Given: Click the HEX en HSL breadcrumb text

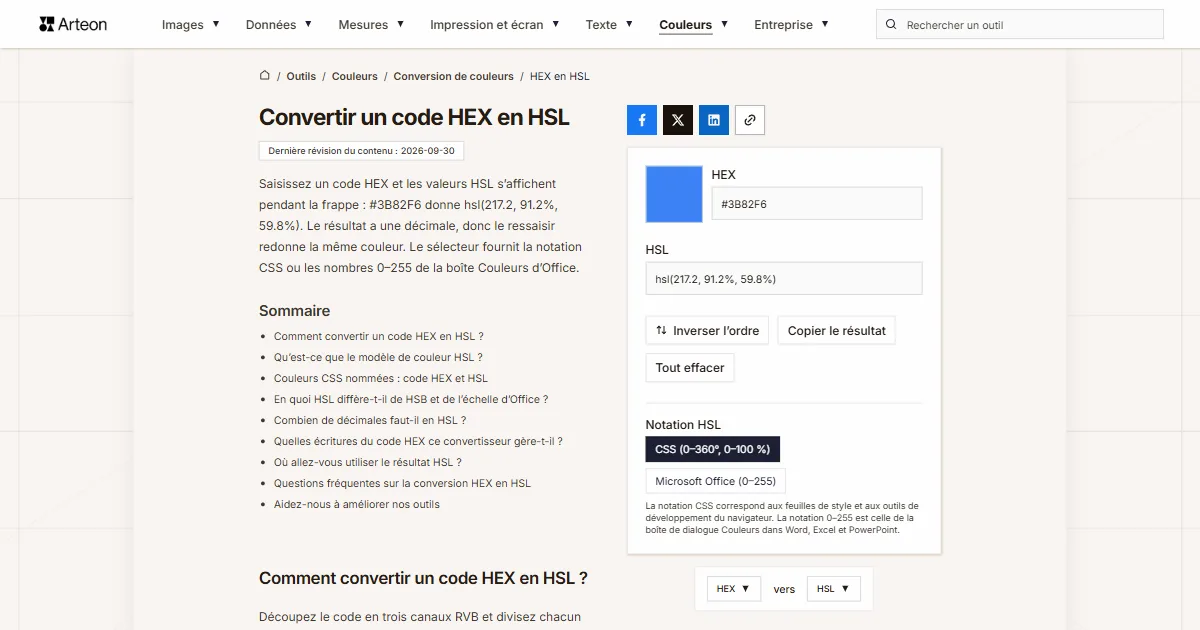Looking at the screenshot, I should (559, 76).
